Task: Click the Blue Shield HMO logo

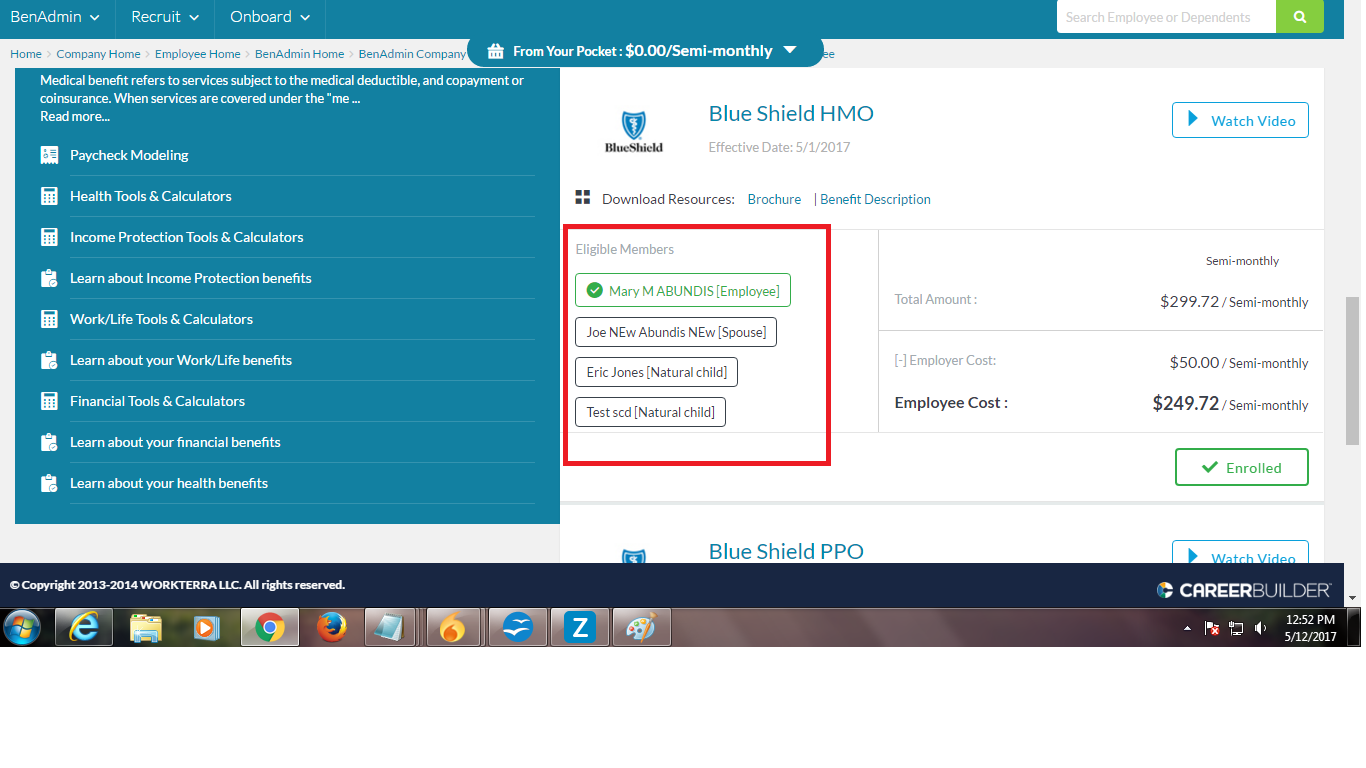Action: [x=634, y=132]
